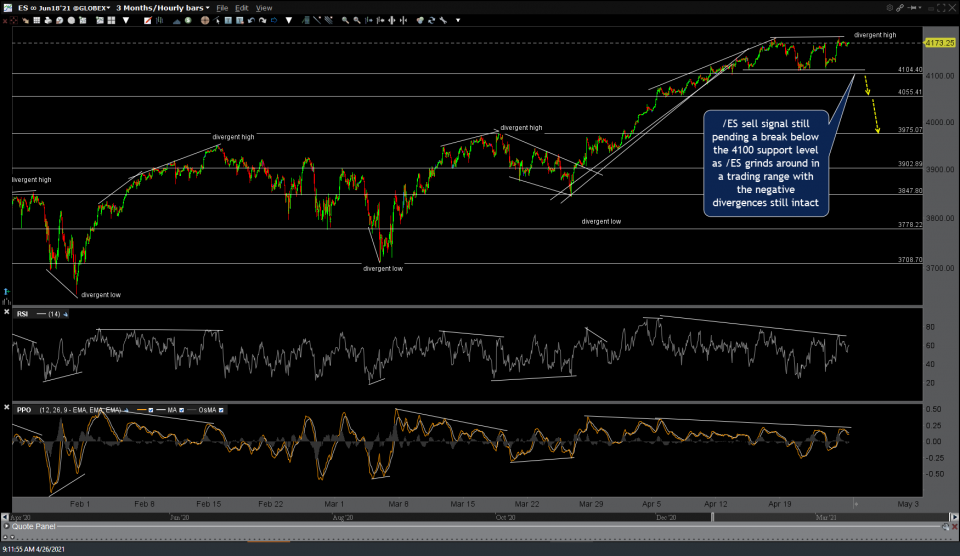
Task: Click the 4104.40 support level label
Action: point(910,70)
